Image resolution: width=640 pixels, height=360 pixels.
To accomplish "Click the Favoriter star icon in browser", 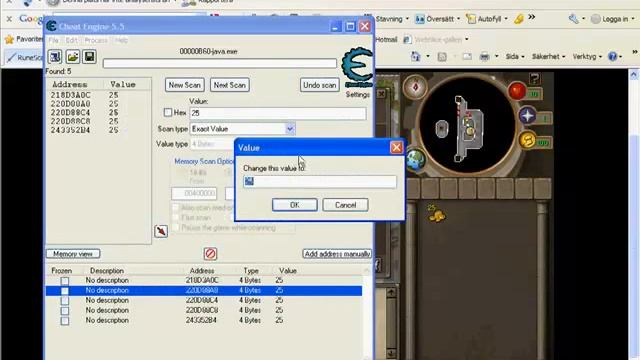I will 9,39.
